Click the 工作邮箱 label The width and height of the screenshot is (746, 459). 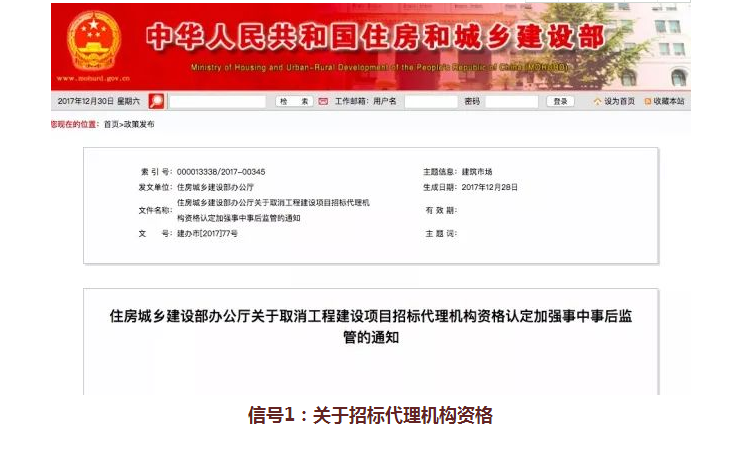[352, 101]
